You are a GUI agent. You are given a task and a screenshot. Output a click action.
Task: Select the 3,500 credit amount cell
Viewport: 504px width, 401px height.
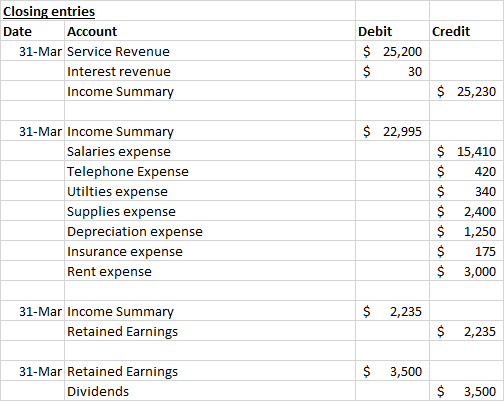click(466, 391)
